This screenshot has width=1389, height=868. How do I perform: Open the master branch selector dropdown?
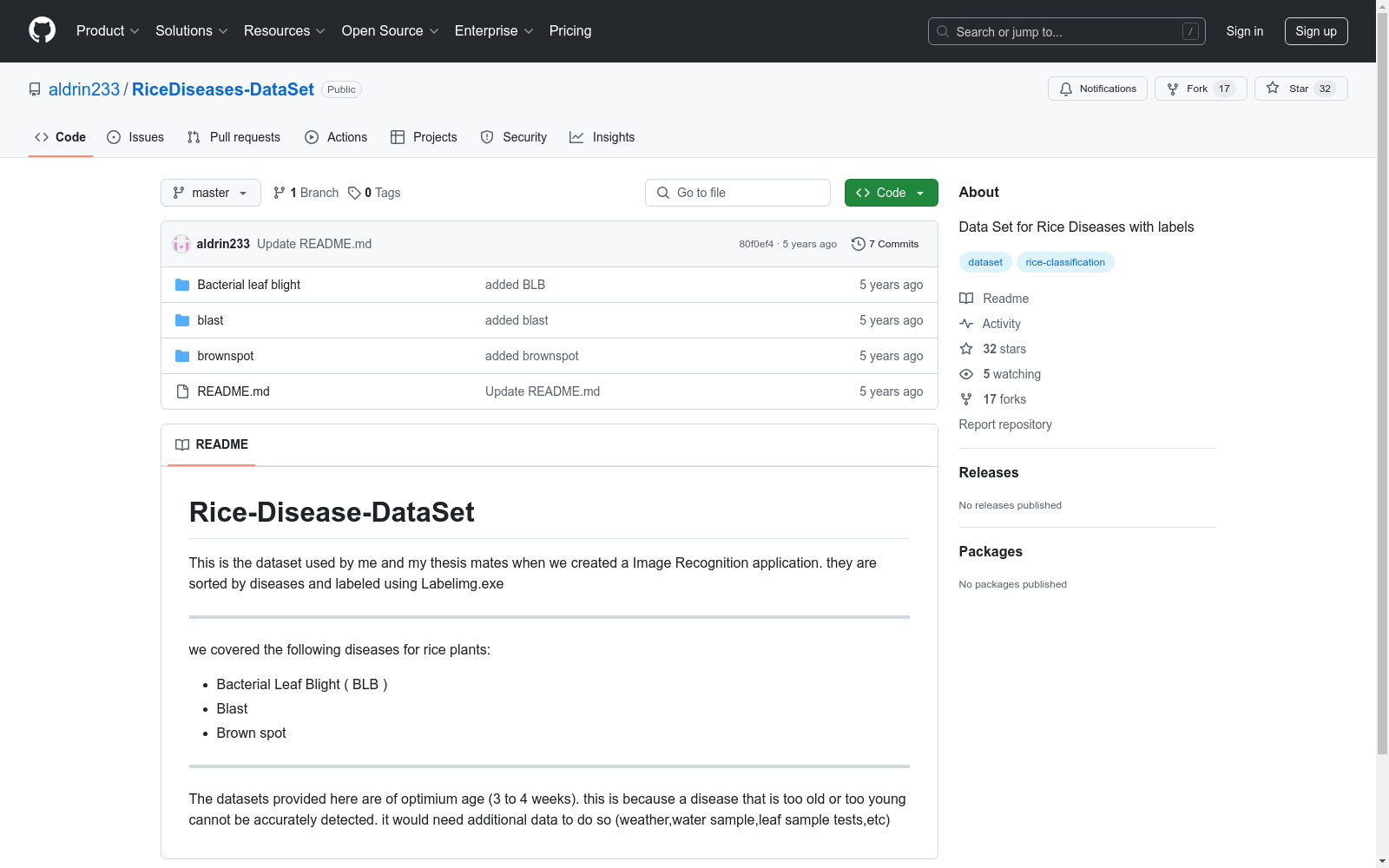[x=211, y=193]
